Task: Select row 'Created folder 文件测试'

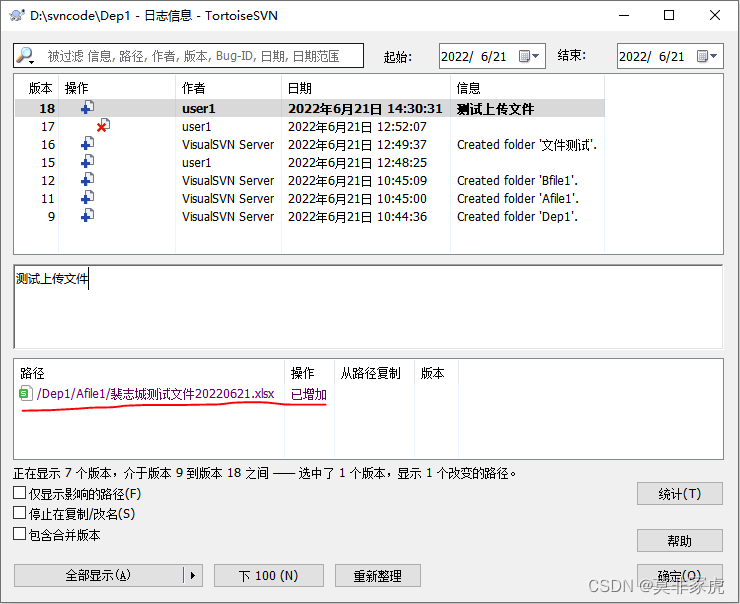Action: tap(310, 144)
